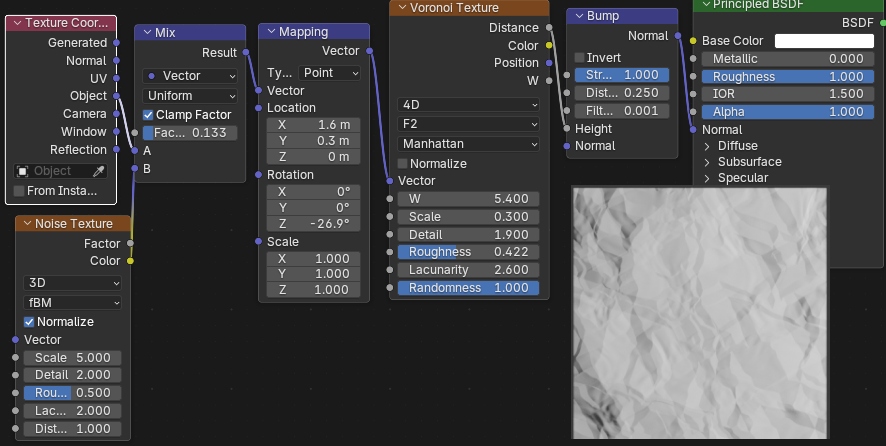
Task: Click the crumpled paper render preview
Action: click(699, 312)
